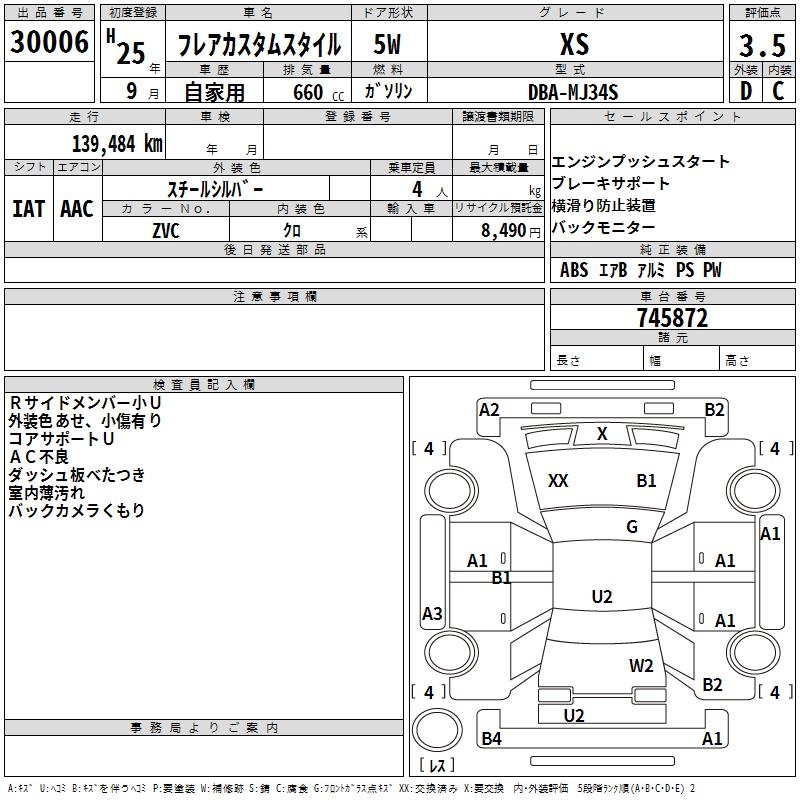The height and width of the screenshot is (800, 800).
Task: Click the XX replaced mark on the hood
Action: 558,481
